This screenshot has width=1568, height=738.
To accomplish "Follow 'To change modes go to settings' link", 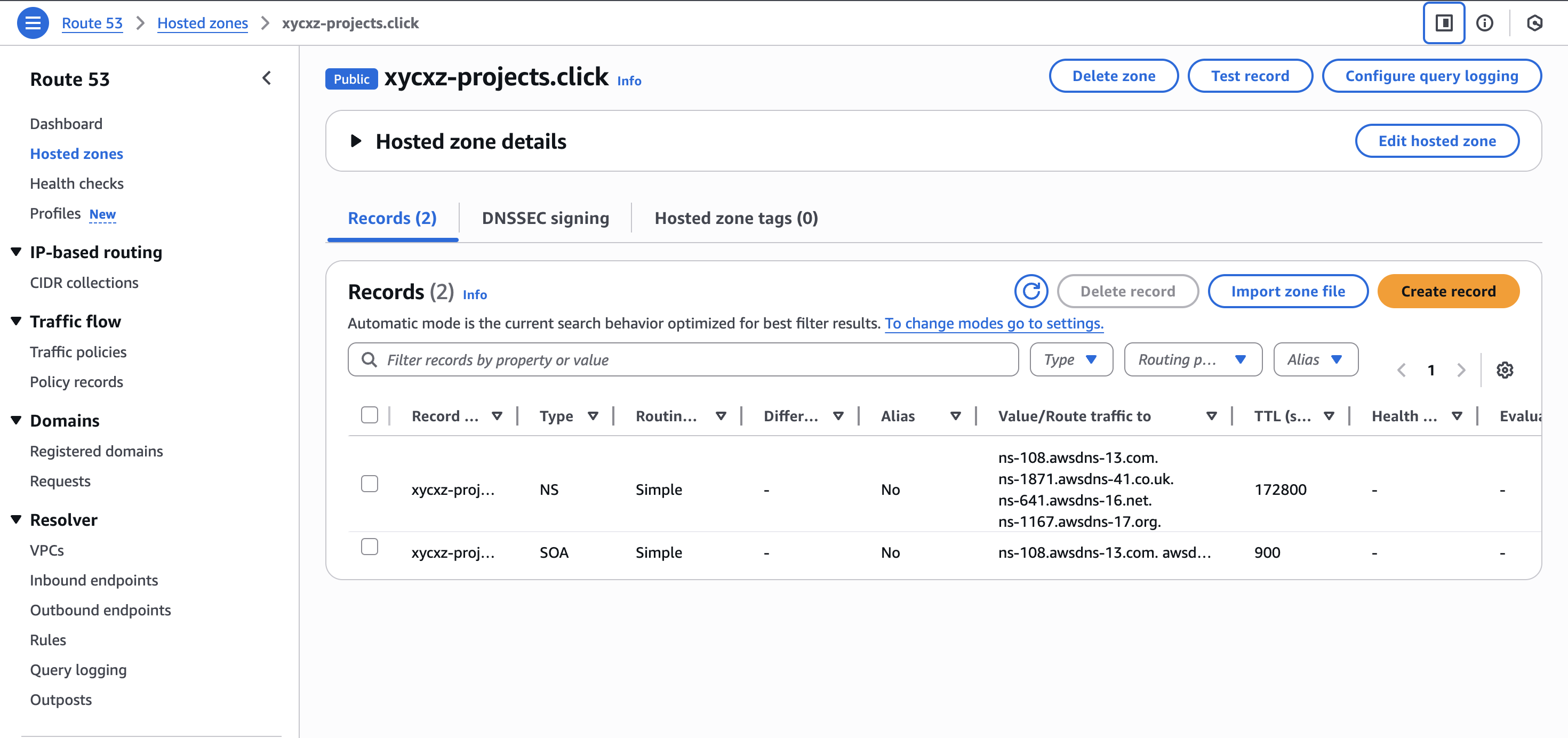I will click(994, 323).
